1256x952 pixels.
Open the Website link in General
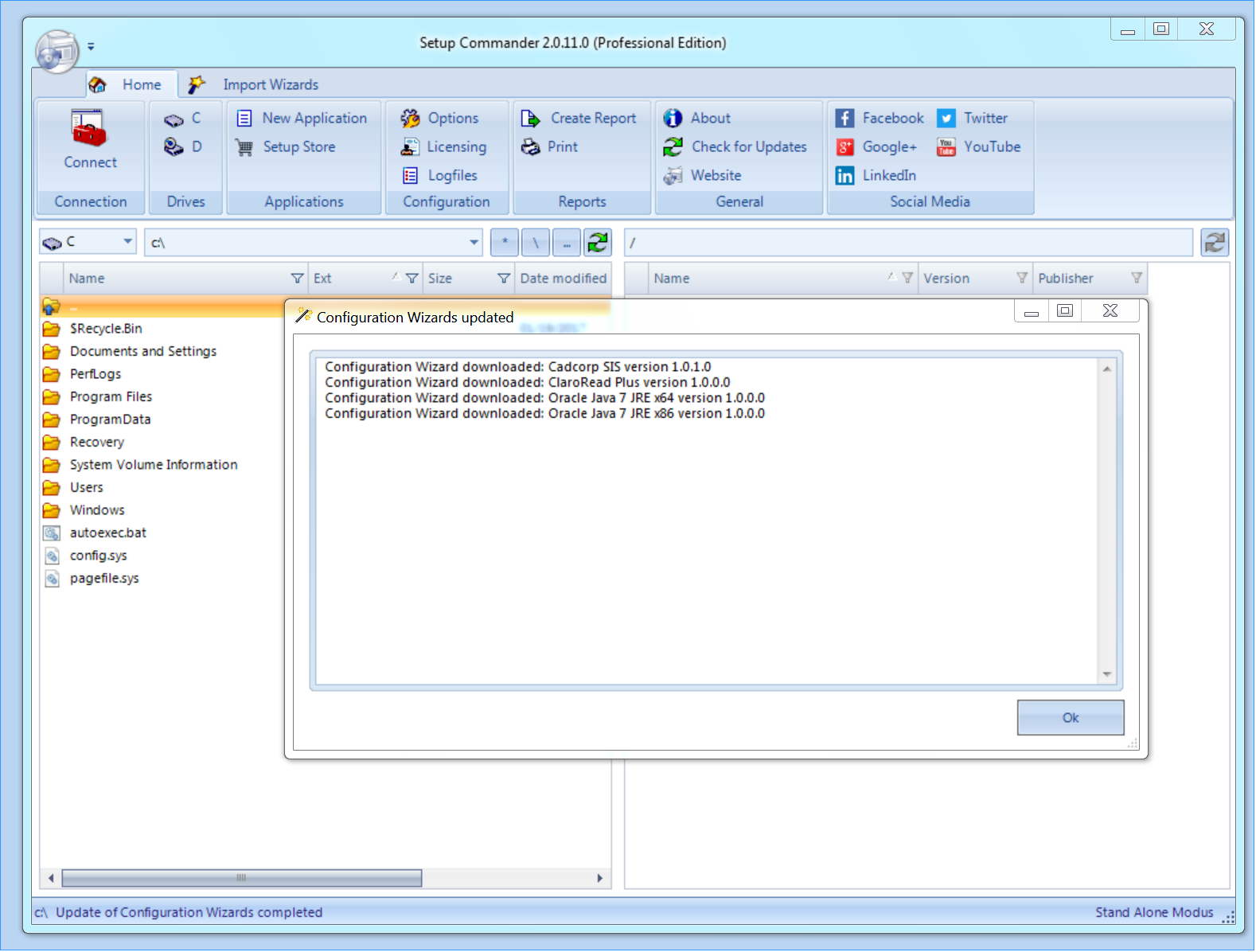tap(702, 176)
